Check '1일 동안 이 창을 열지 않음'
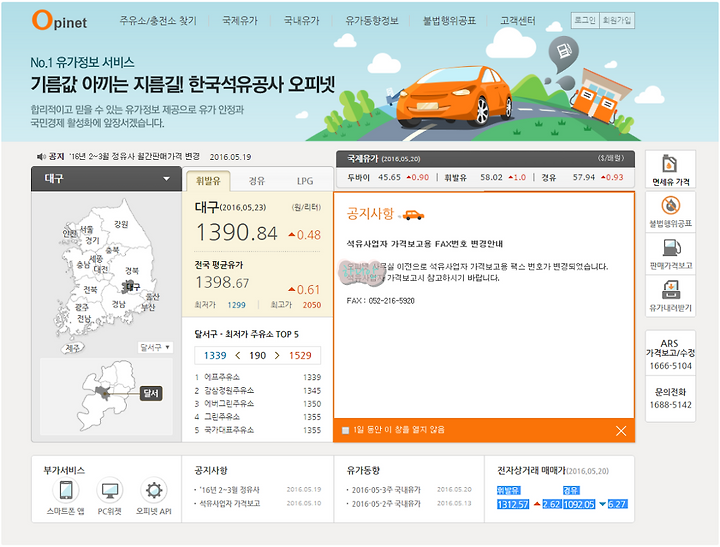The image size is (720, 547). [x=345, y=430]
